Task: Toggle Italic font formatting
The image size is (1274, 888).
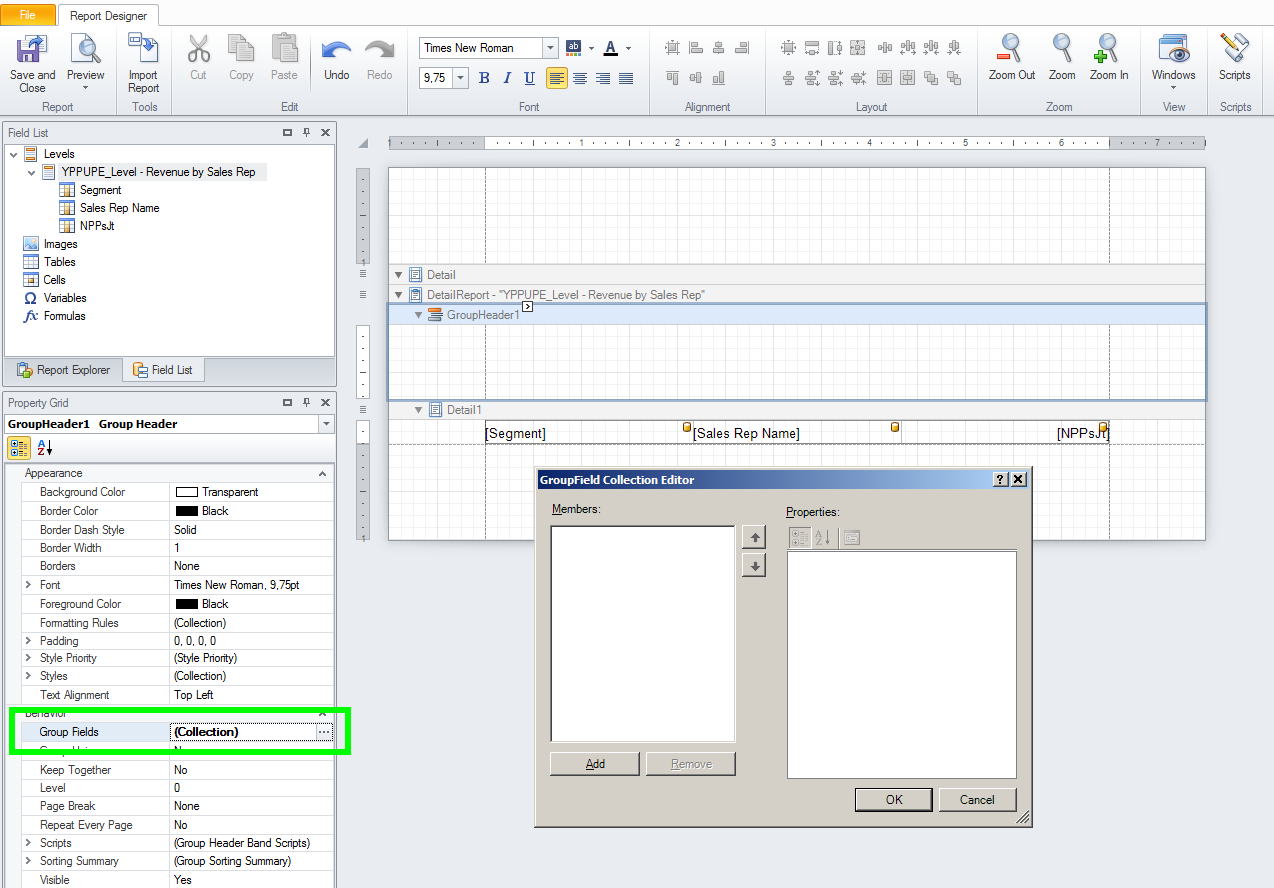Action: coord(507,78)
